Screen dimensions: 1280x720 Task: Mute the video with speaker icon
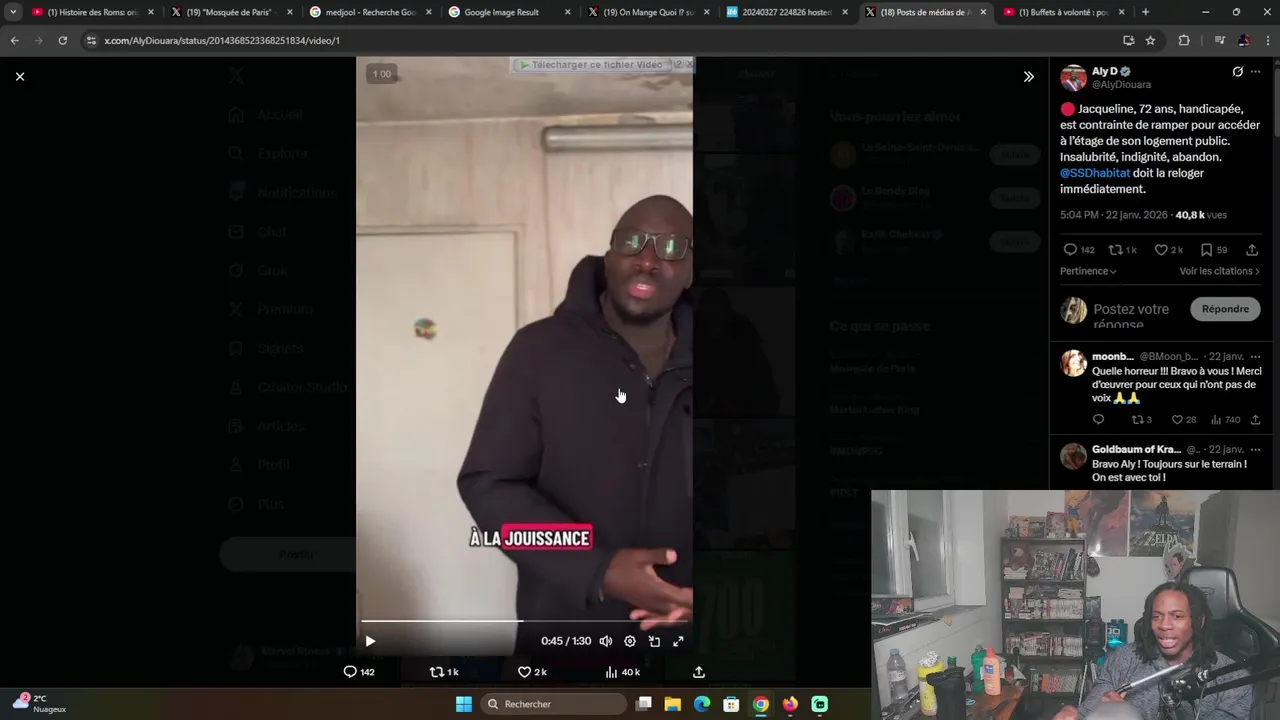click(x=606, y=641)
